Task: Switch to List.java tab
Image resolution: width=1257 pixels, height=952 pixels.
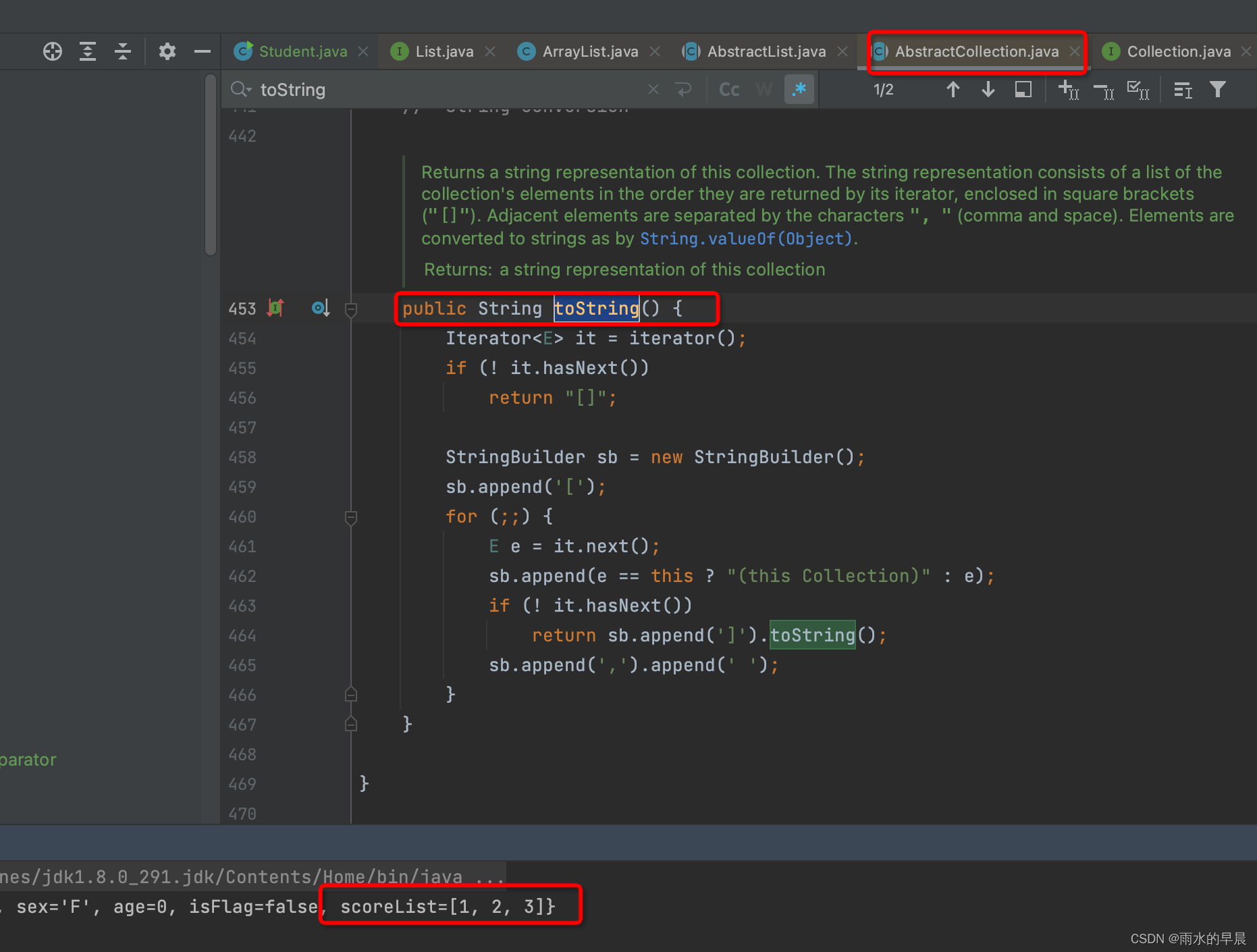Action: point(444,51)
